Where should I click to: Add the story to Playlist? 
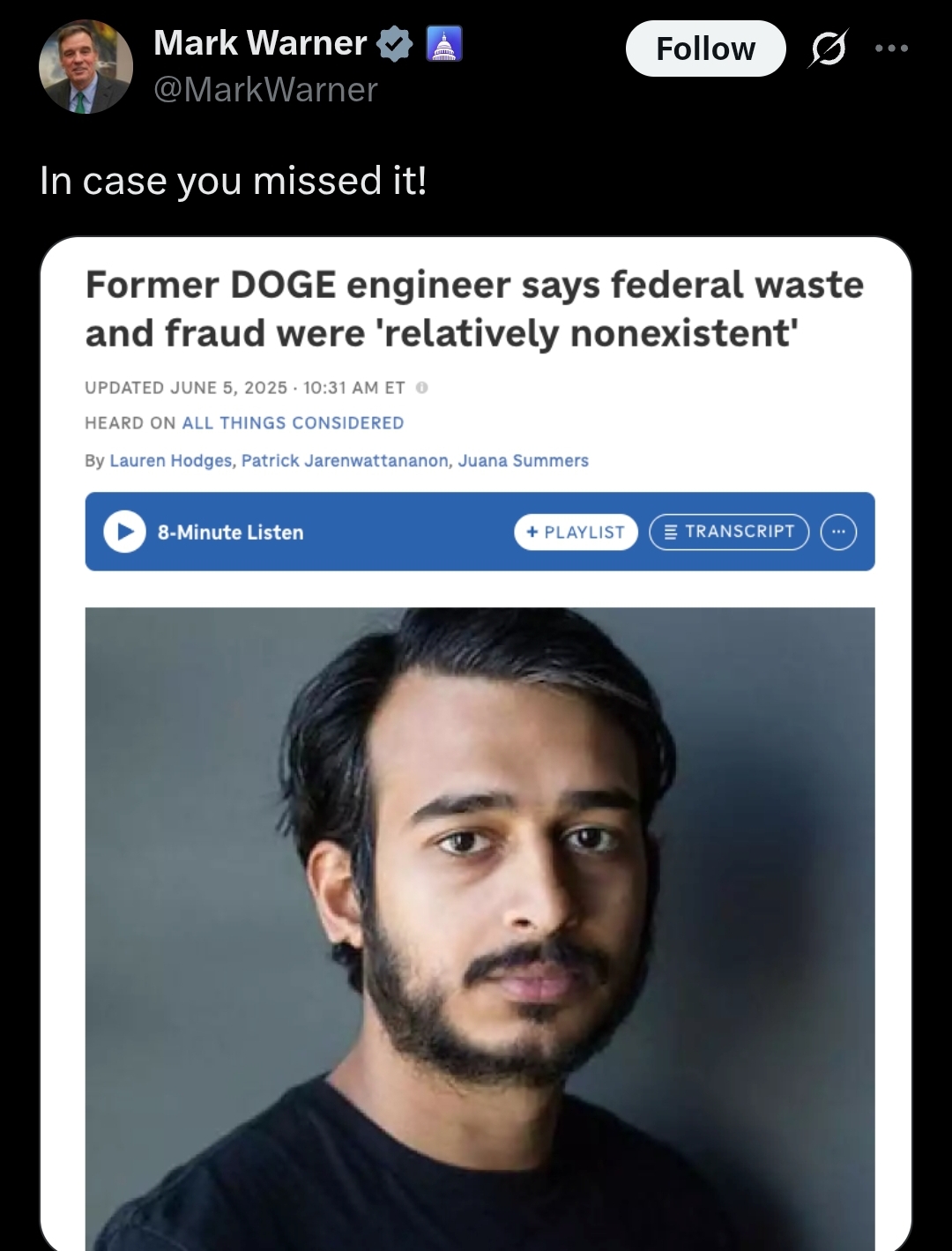[x=576, y=532]
